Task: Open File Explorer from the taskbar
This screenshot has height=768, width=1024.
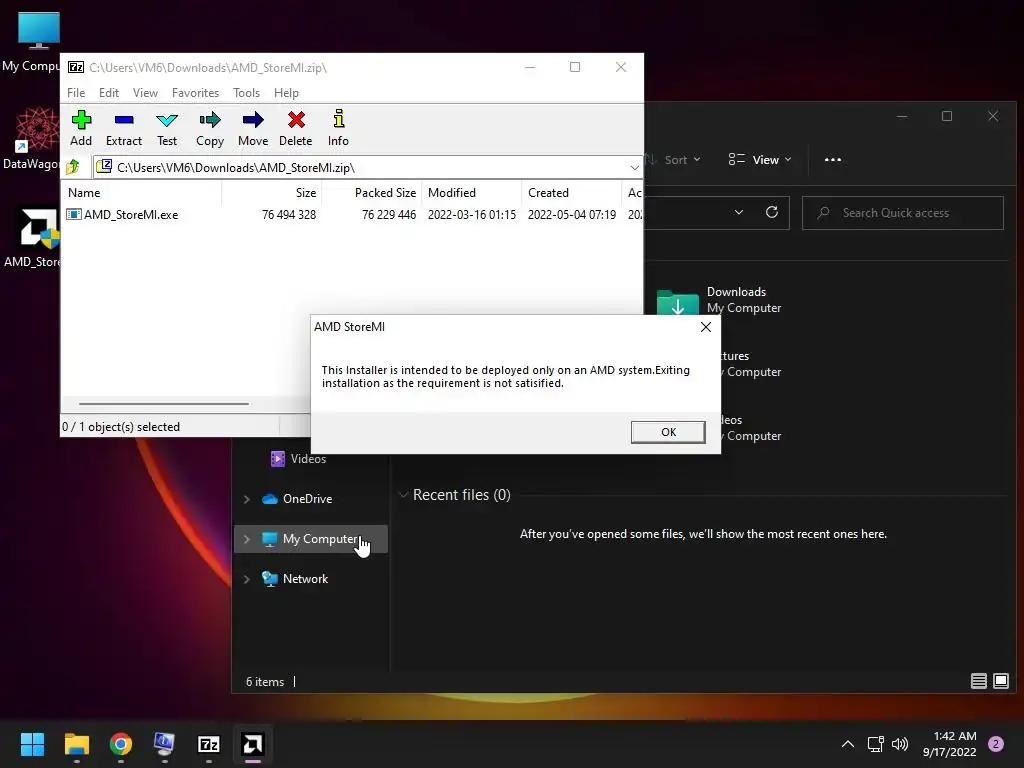Action: click(76, 744)
